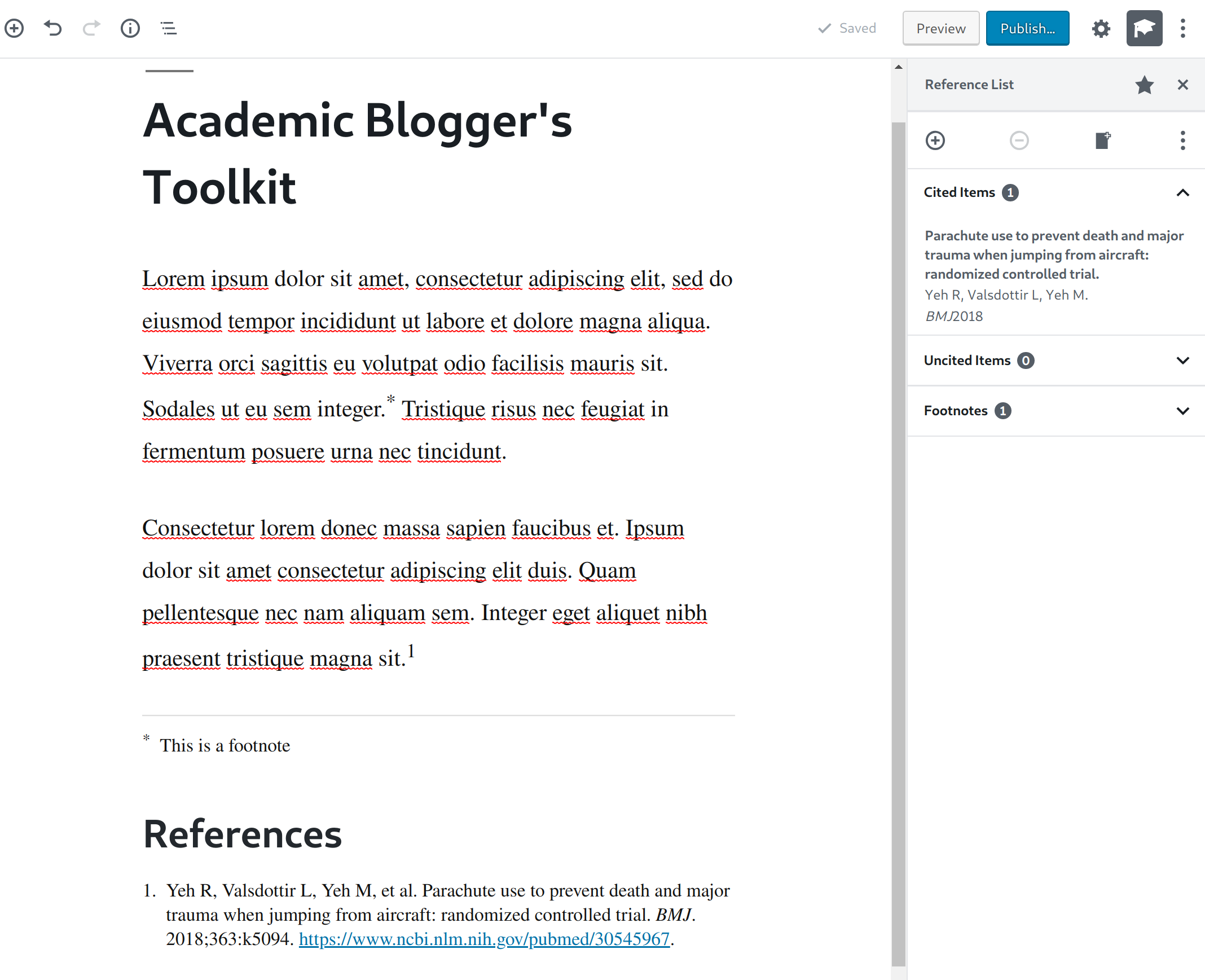The width and height of the screenshot is (1205, 980).
Task: Click the Redo icon
Action: click(x=91, y=28)
